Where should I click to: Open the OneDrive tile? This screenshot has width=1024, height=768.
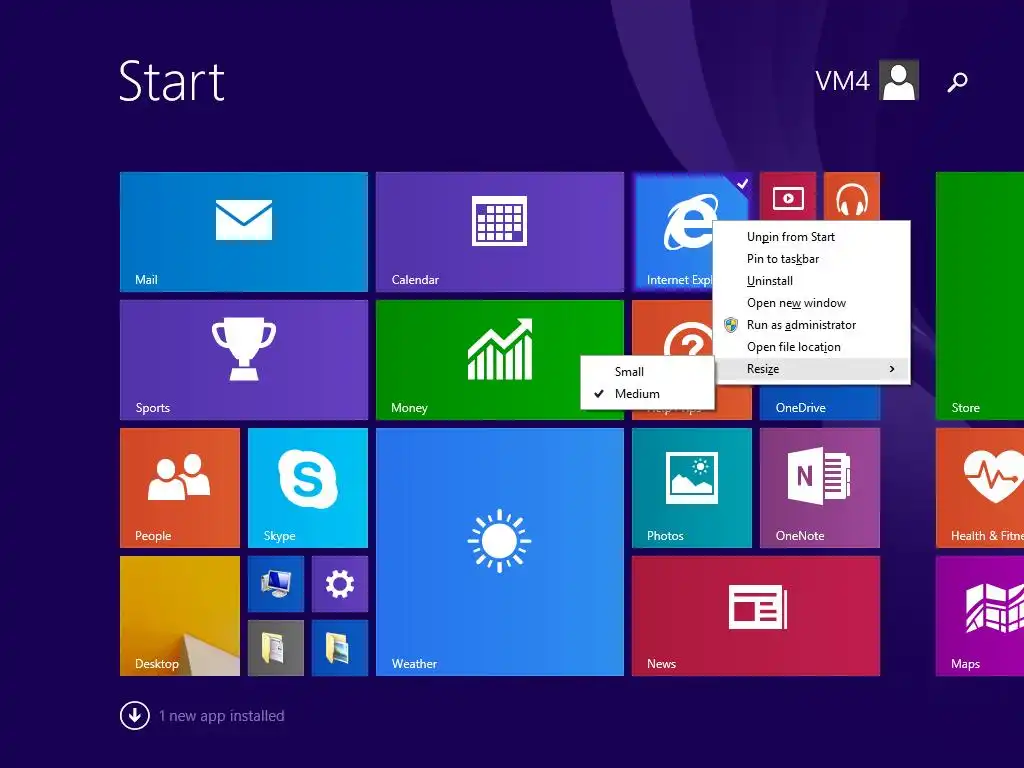[820, 403]
